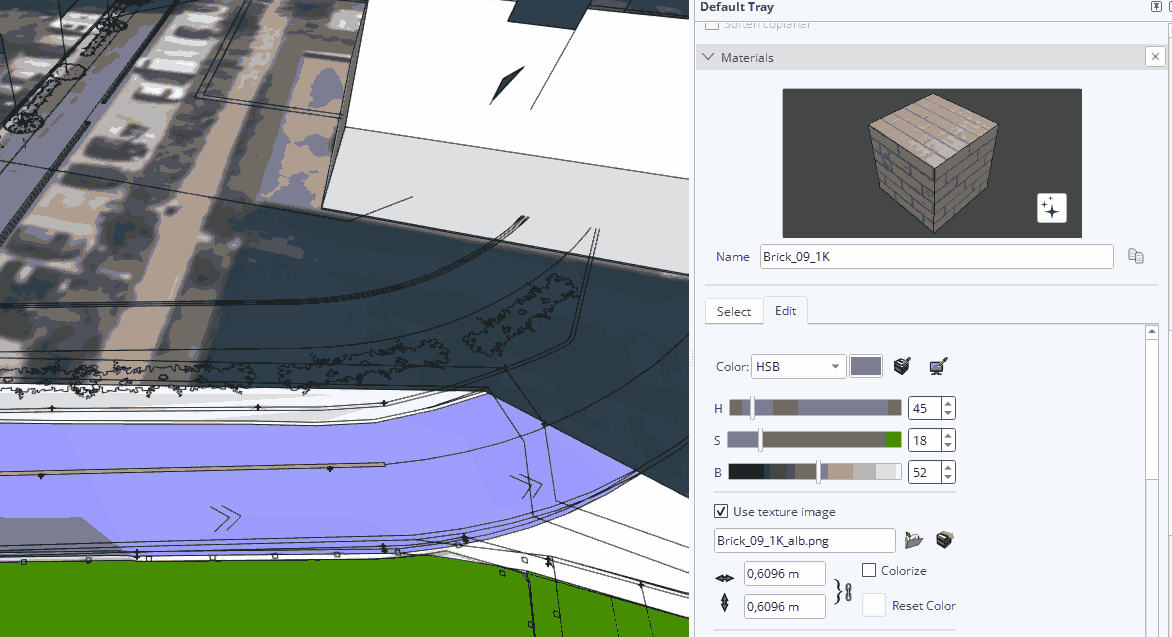The width and height of the screenshot is (1172, 637).
Task: Click the texture width 0,6096 m field
Action: [785, 573]
